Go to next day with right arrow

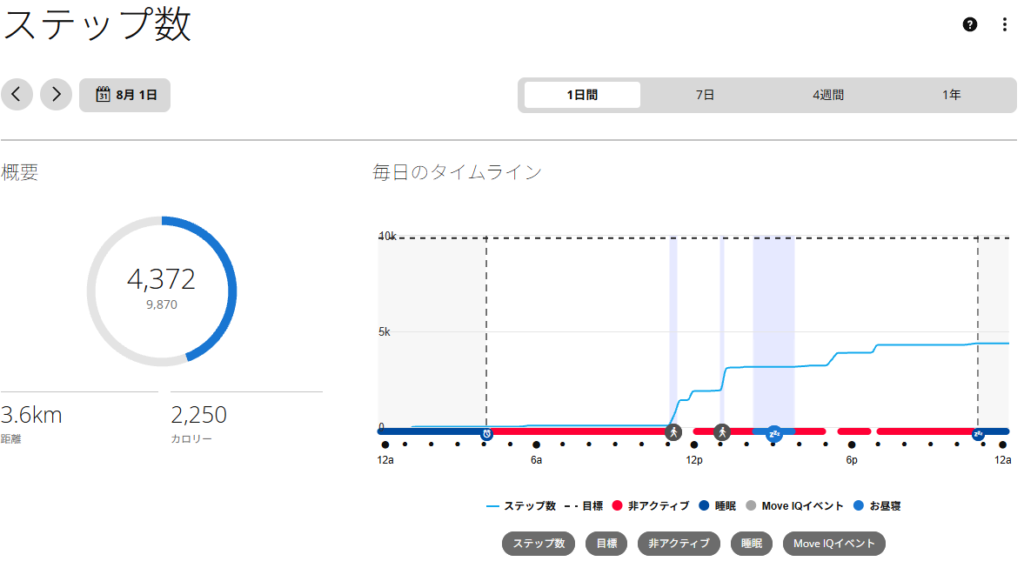[56, 95]
